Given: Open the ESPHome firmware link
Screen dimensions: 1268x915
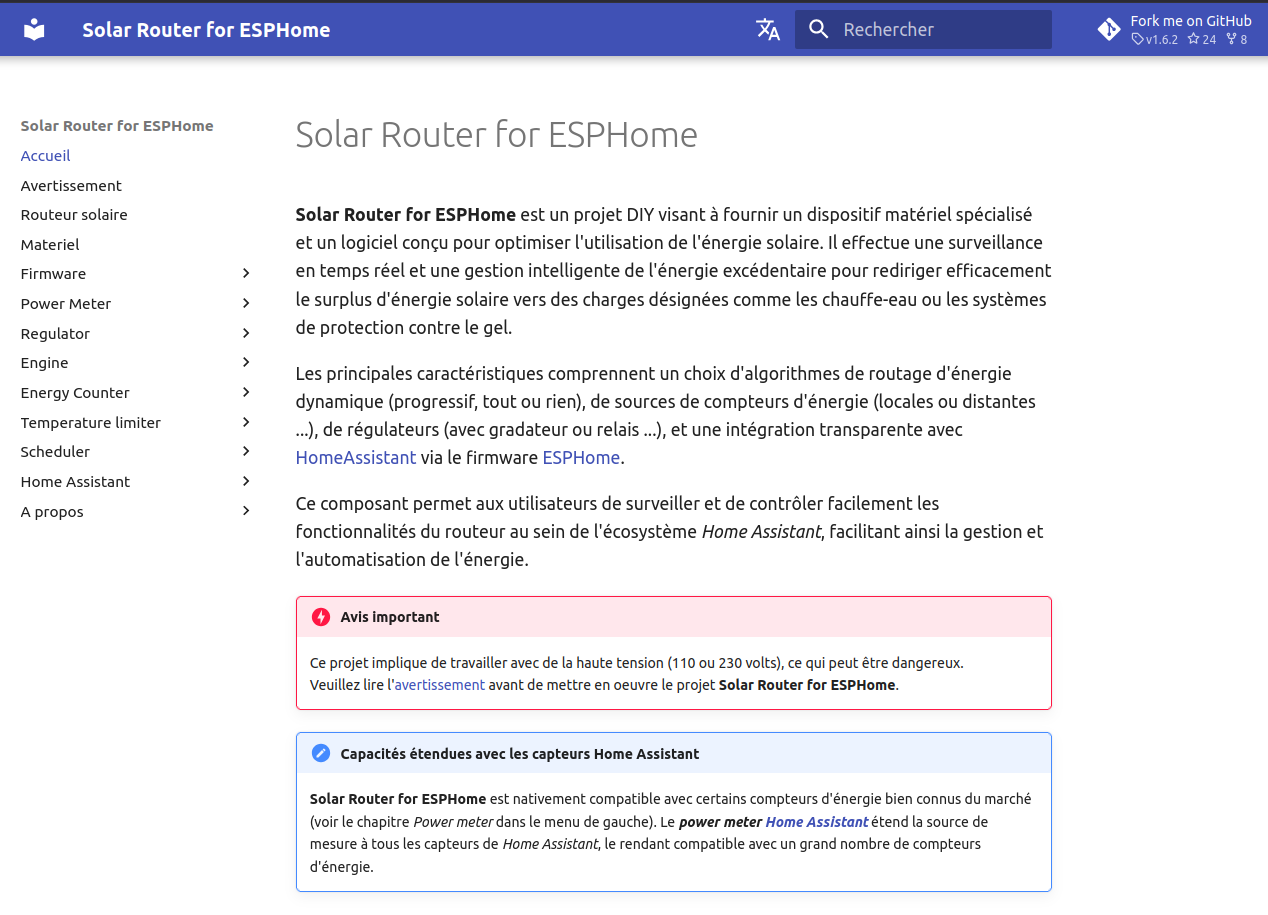Looking at the screenshot, I should click(581, 458).
